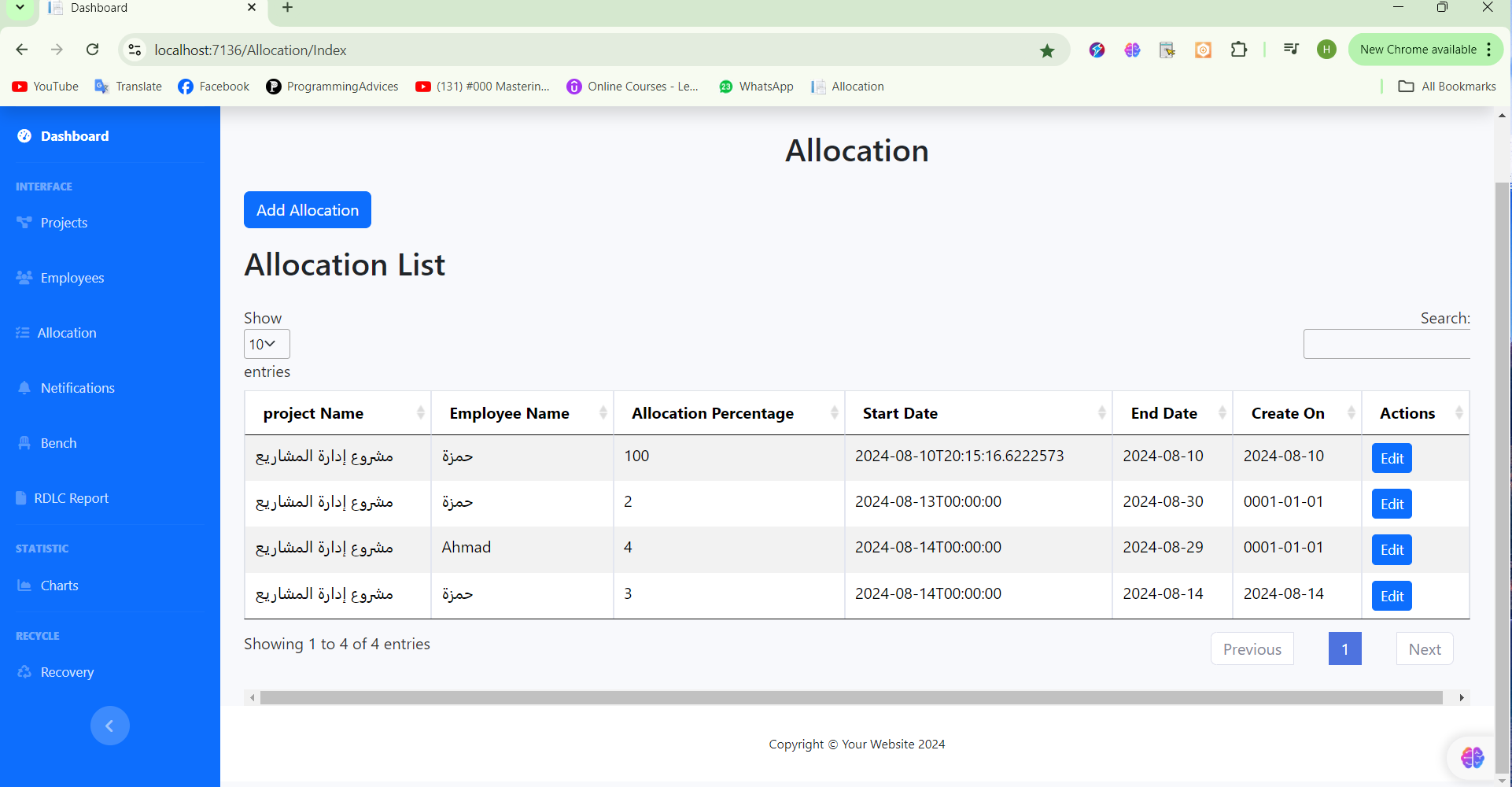Open the Charts icon in sidebar
This screenshot has height=787, width=1512.
(x=24, y=586)
